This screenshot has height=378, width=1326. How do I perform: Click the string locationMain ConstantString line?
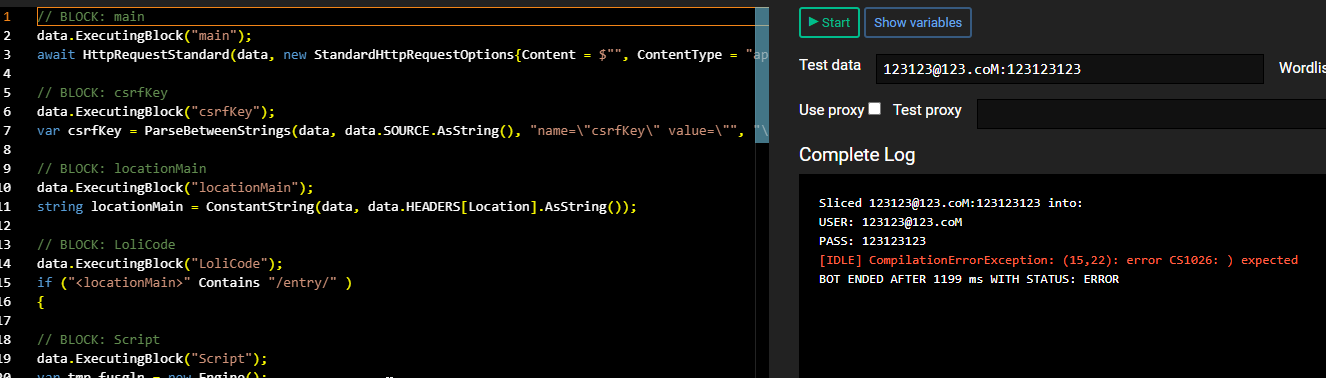coord(337,207)
